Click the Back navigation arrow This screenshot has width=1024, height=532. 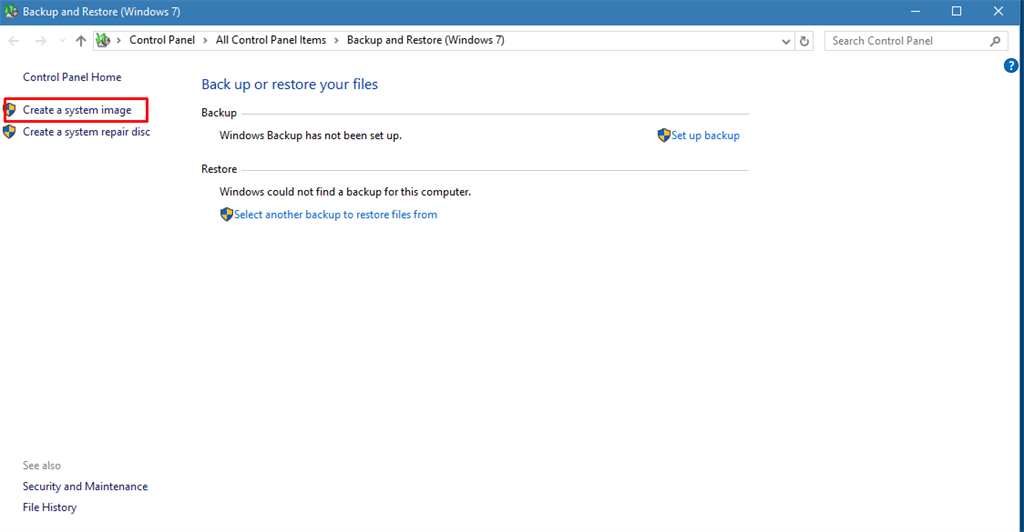point(14,41)
